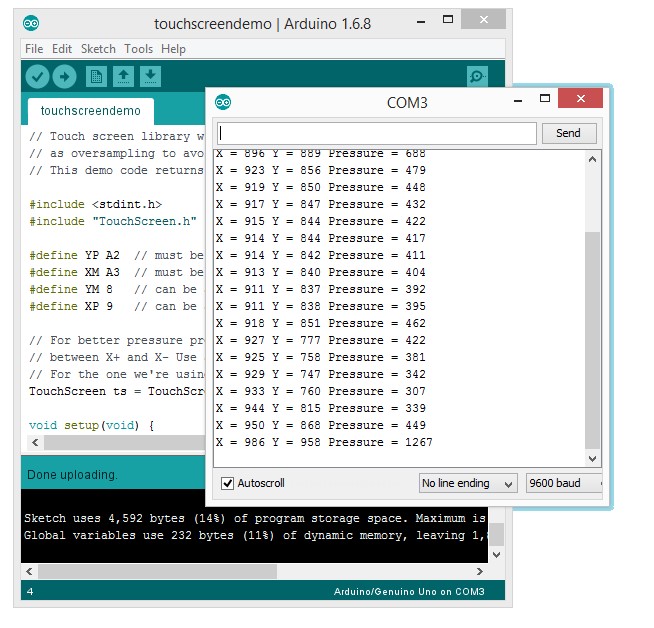Image resolution: width=654 pixels, height=628 pixels.
Task: Click serial row with Pressure = 1267
Action: point(324,442)
